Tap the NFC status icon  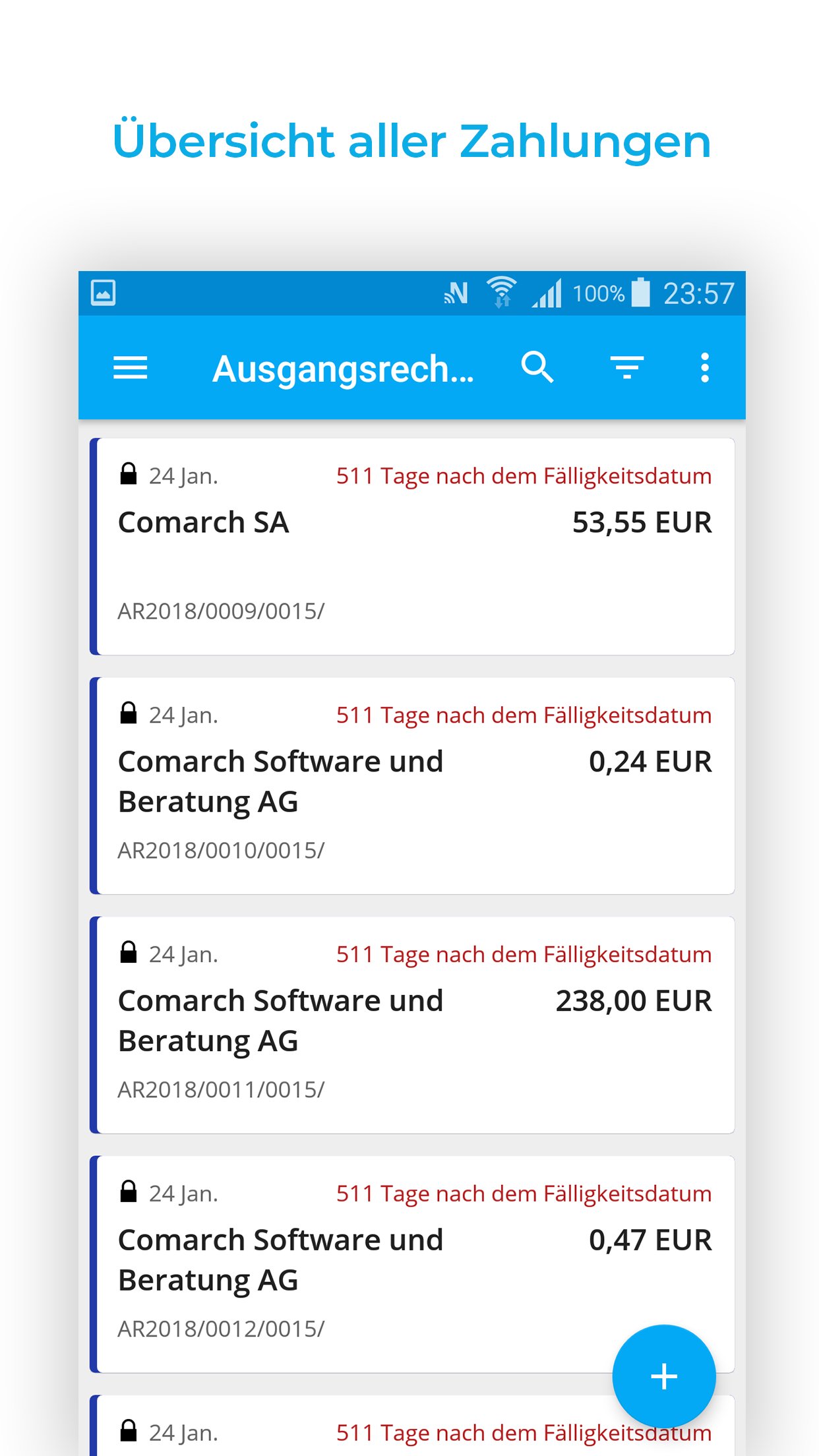tap(456, 293)
